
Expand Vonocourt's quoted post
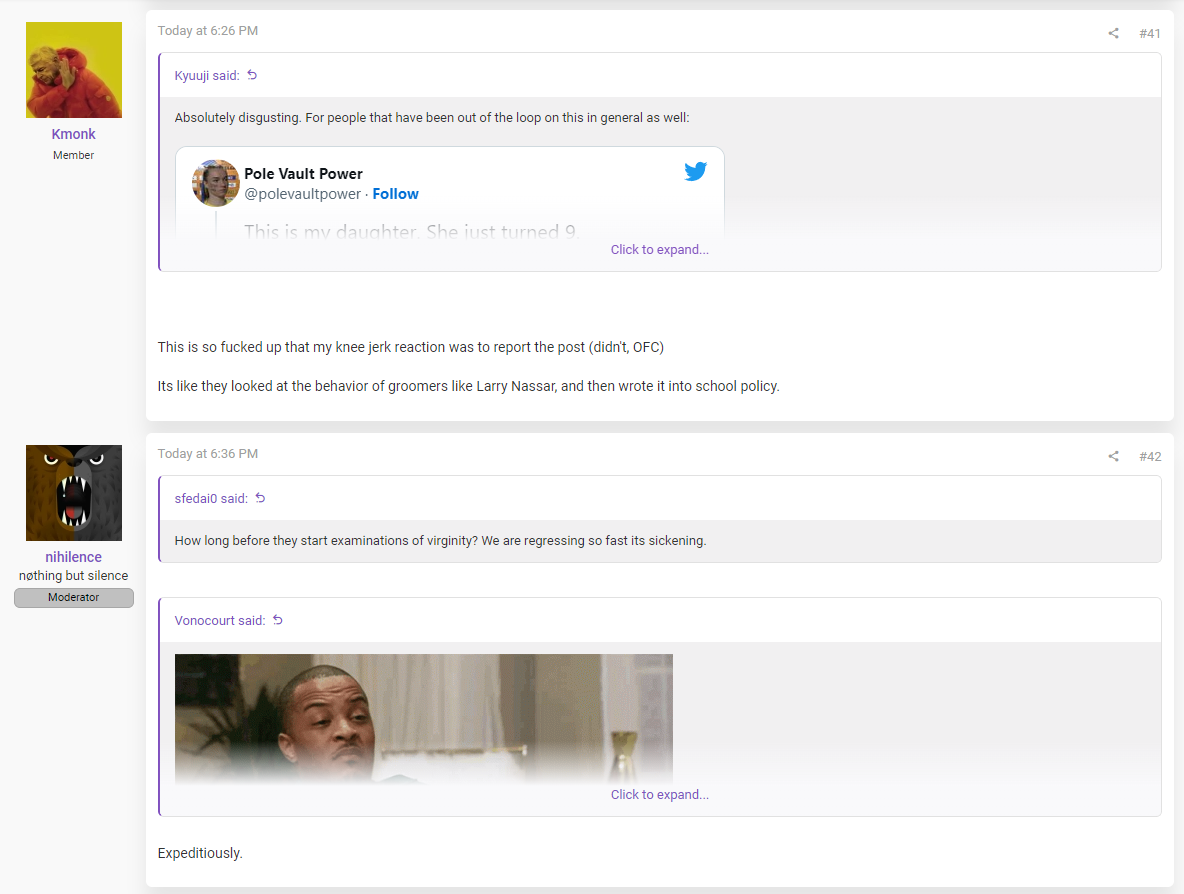(x=659, y=794)
